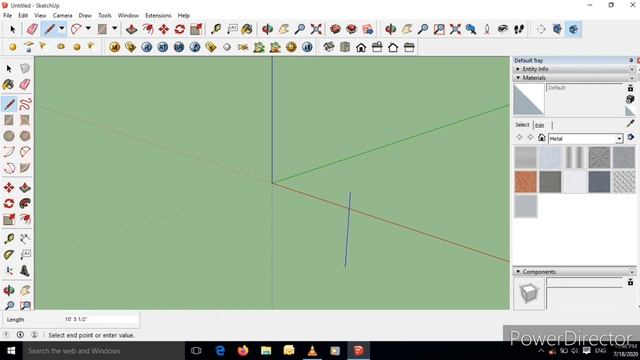The width and height of the screenshot is (640, 360).
Task: Select the Follow Me tool in left toolbar
Action: coord(25,203)
